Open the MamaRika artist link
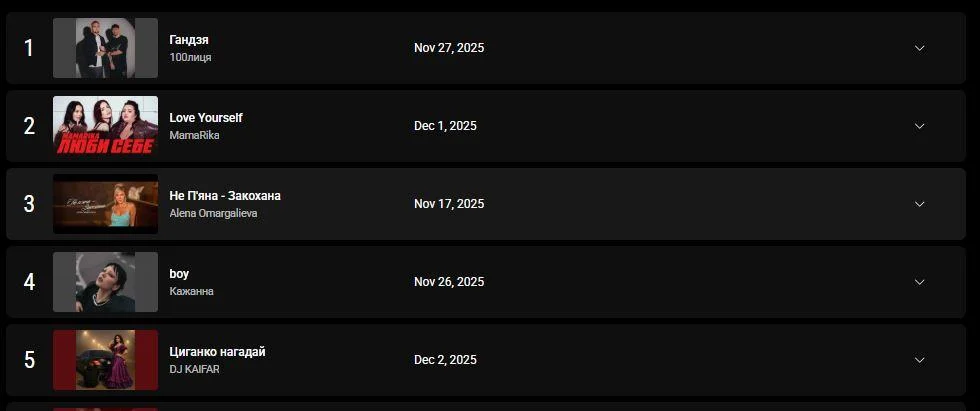Image resolution: width=980 pixels, height=411 pixels. tap(194, 135)
